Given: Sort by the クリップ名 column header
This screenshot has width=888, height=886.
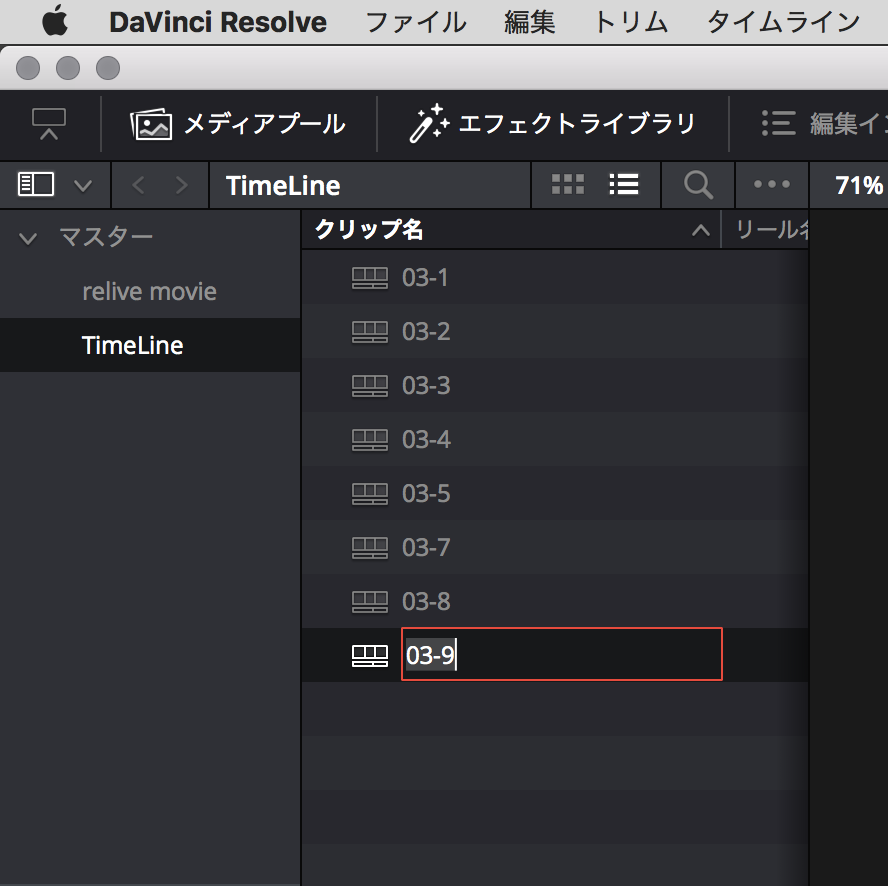Looking at the screenshot, I should pos(369,229).
